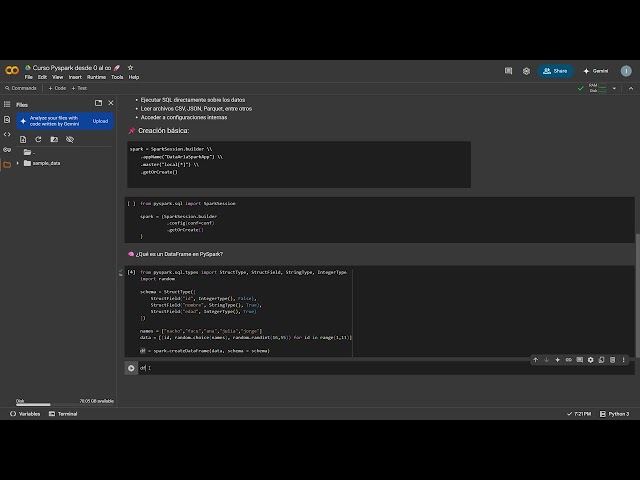This screenshot has width=640, height=480.
Task: Open notebook settings gear in header
Action: [526, 71]
